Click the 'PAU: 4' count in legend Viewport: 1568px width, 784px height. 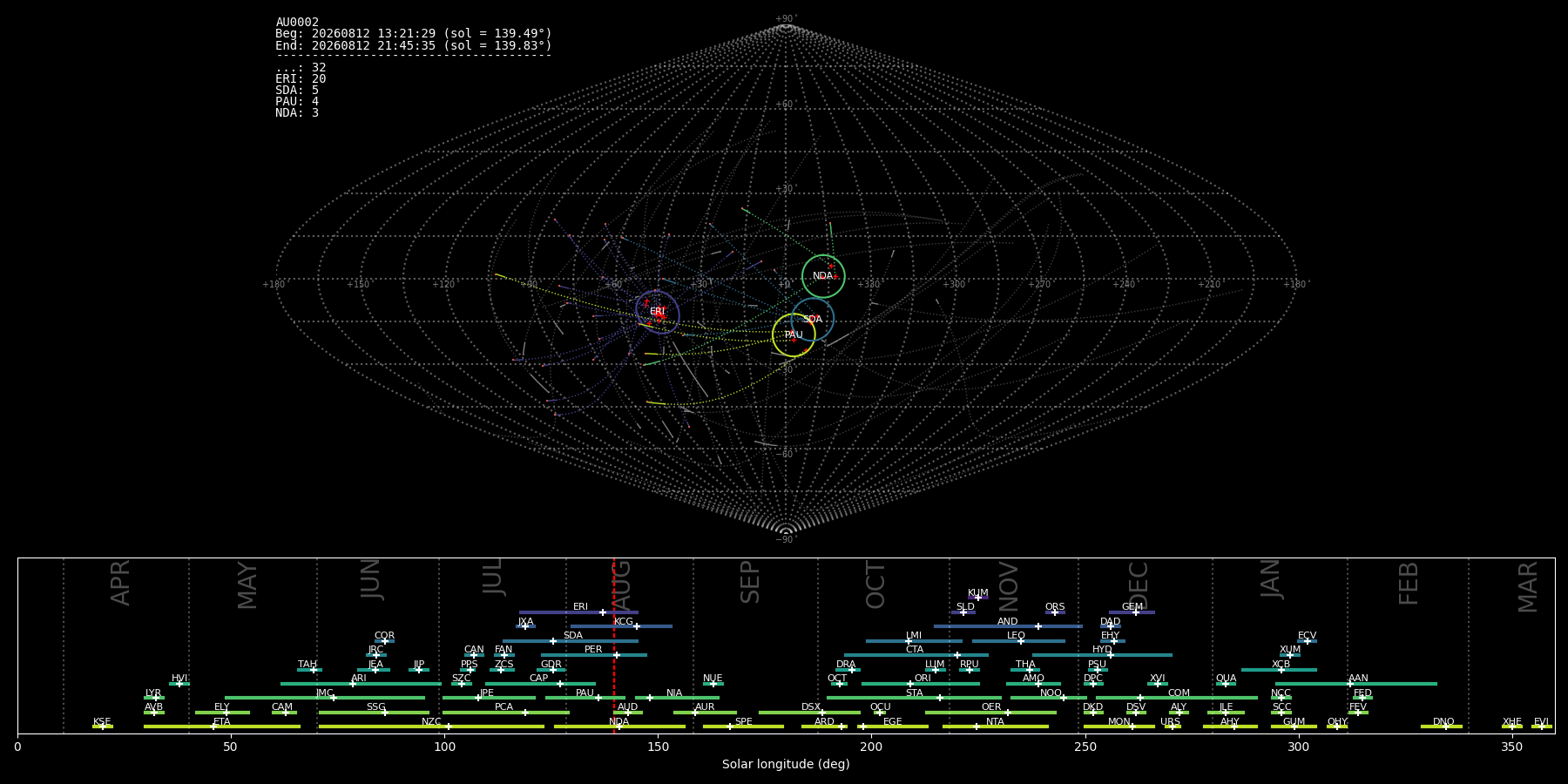pyautogui.click(x=297, y=102)
